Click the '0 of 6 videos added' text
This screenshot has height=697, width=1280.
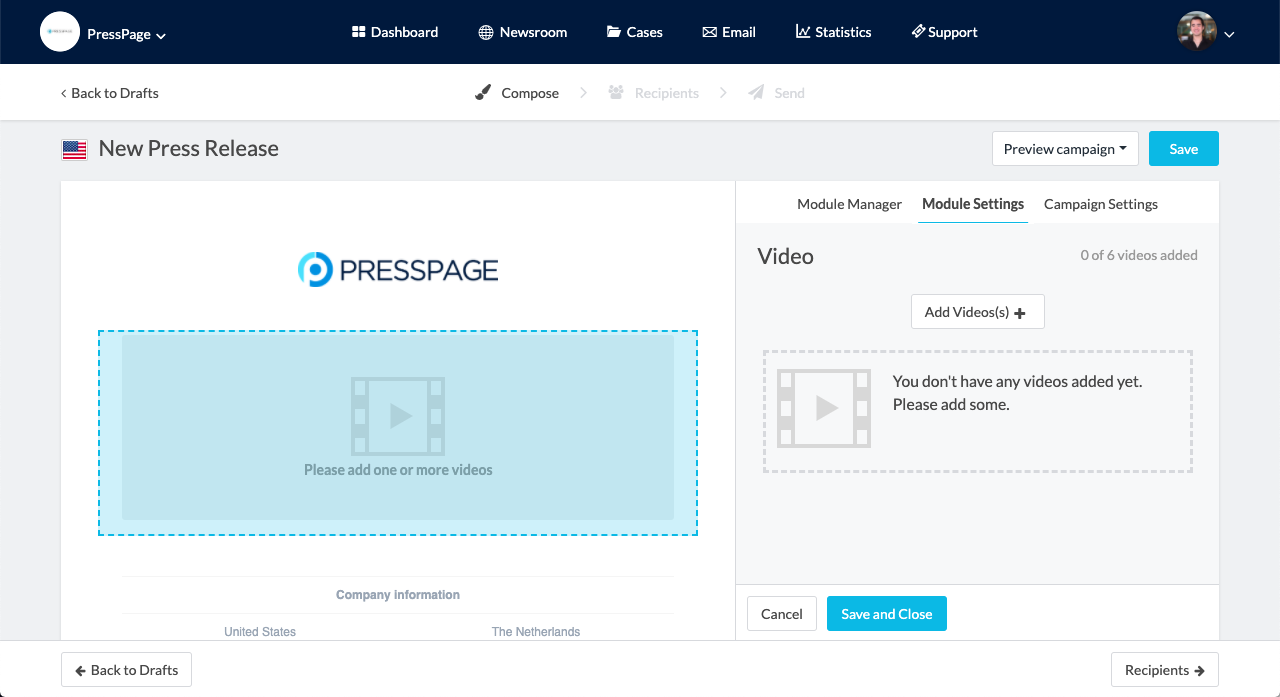[x=1139, y=255]
